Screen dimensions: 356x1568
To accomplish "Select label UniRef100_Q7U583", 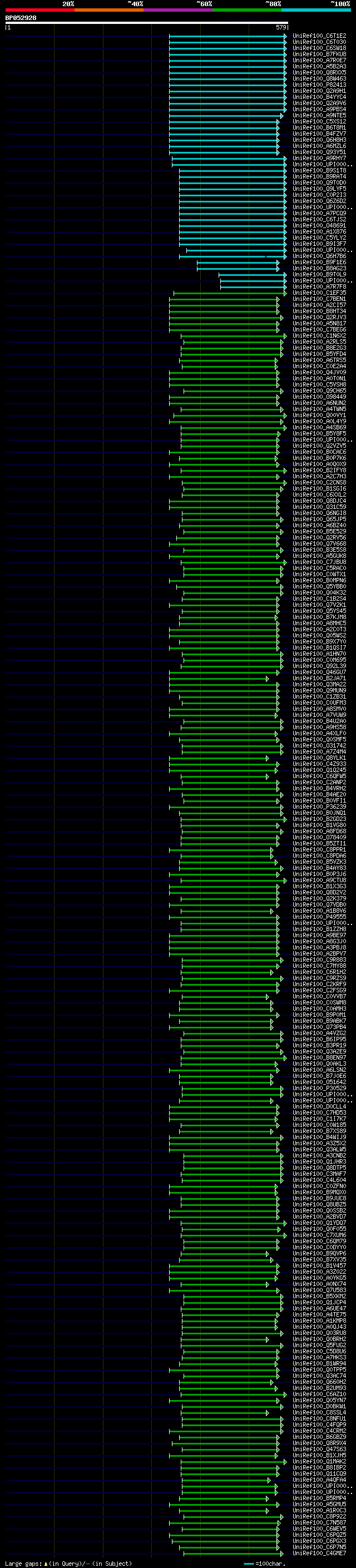I will pyautogui.click(x=319, y=1290).
